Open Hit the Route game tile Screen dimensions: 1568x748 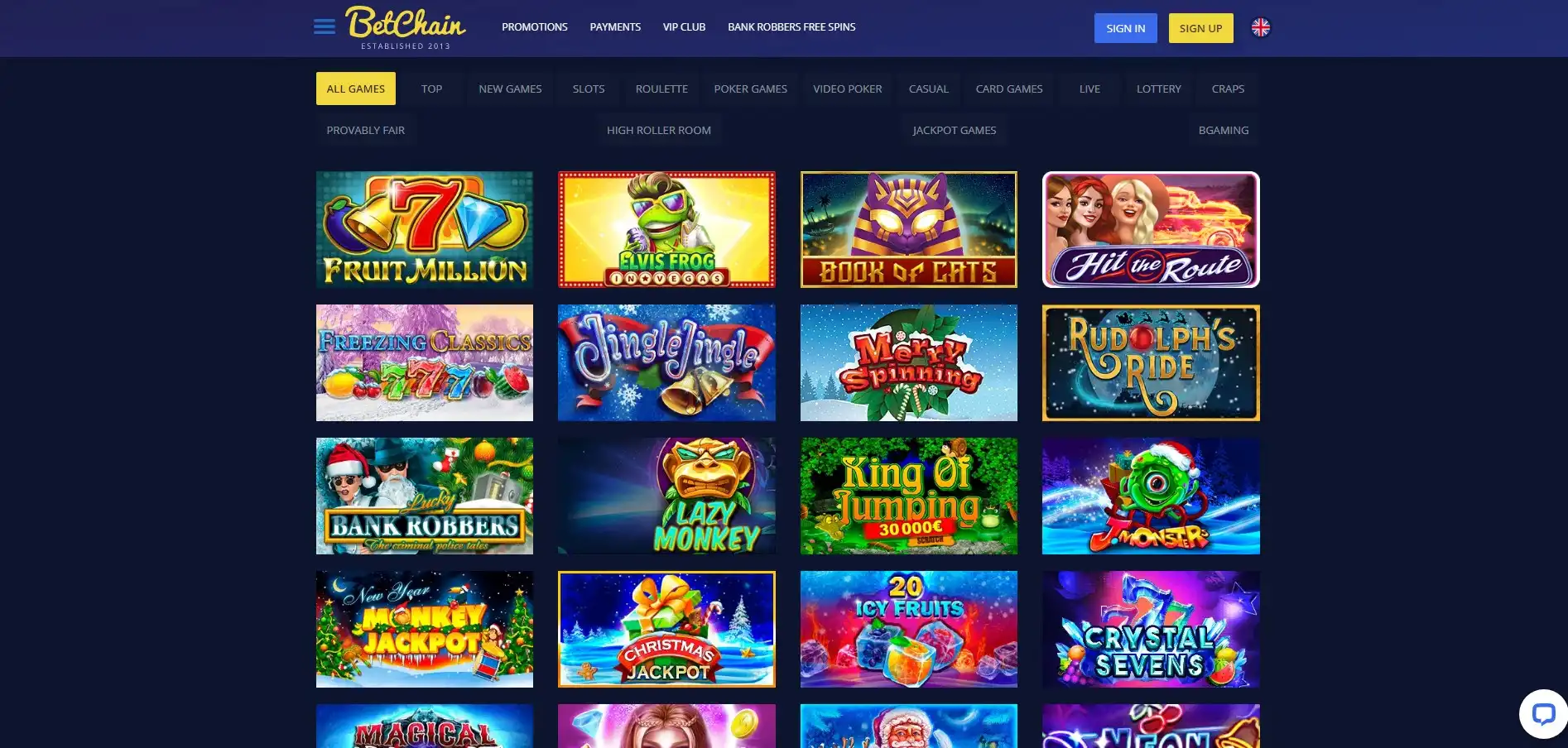coord(1151,229)
